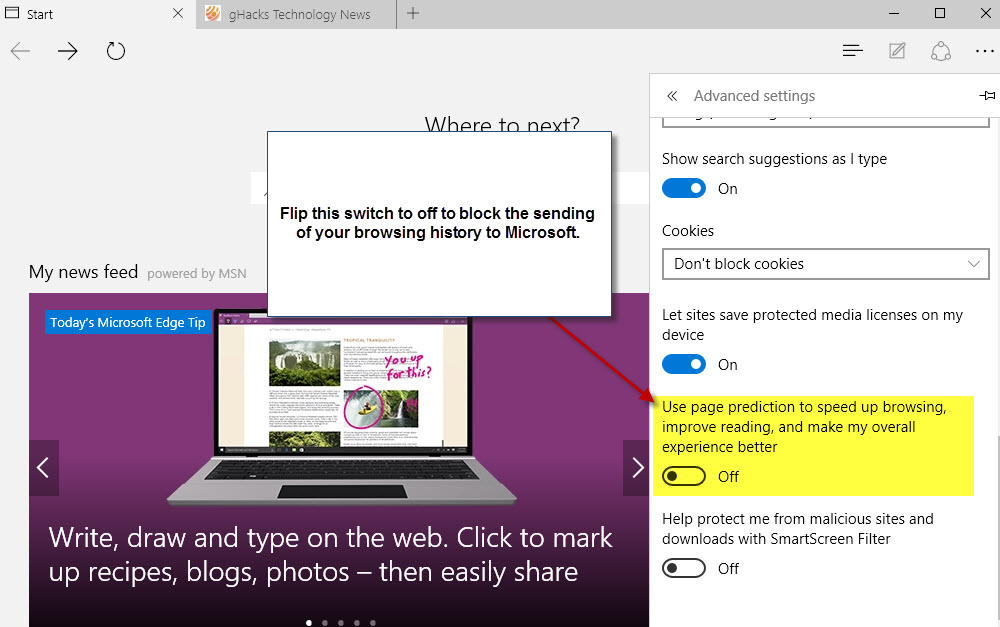Open the More actions menu
Image resolution: width=1000 pixels, height=627 pixels.
985,51
